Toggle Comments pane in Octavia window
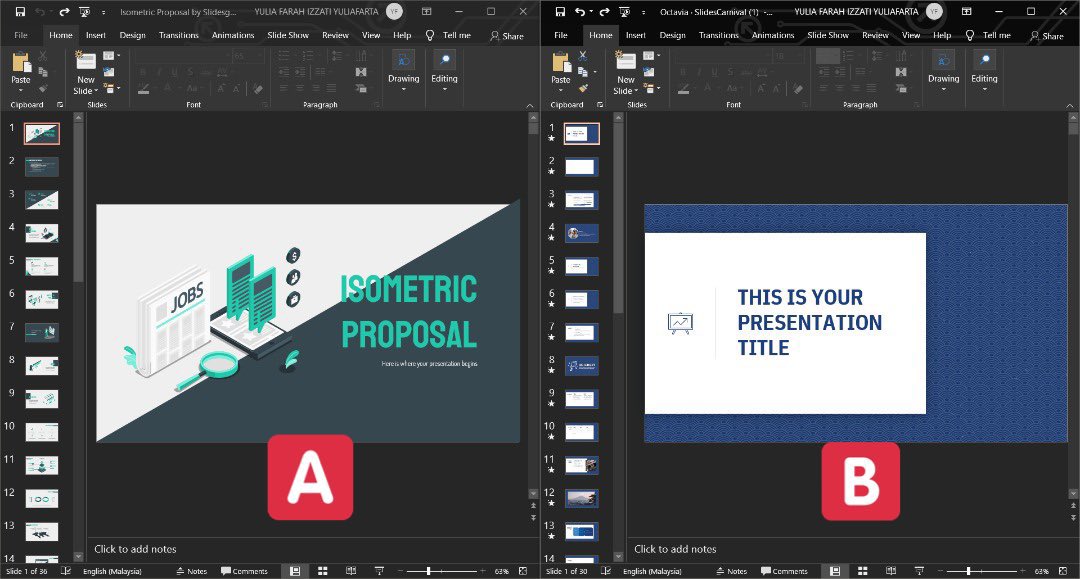The image size is (1080, 579). (784, 571)
